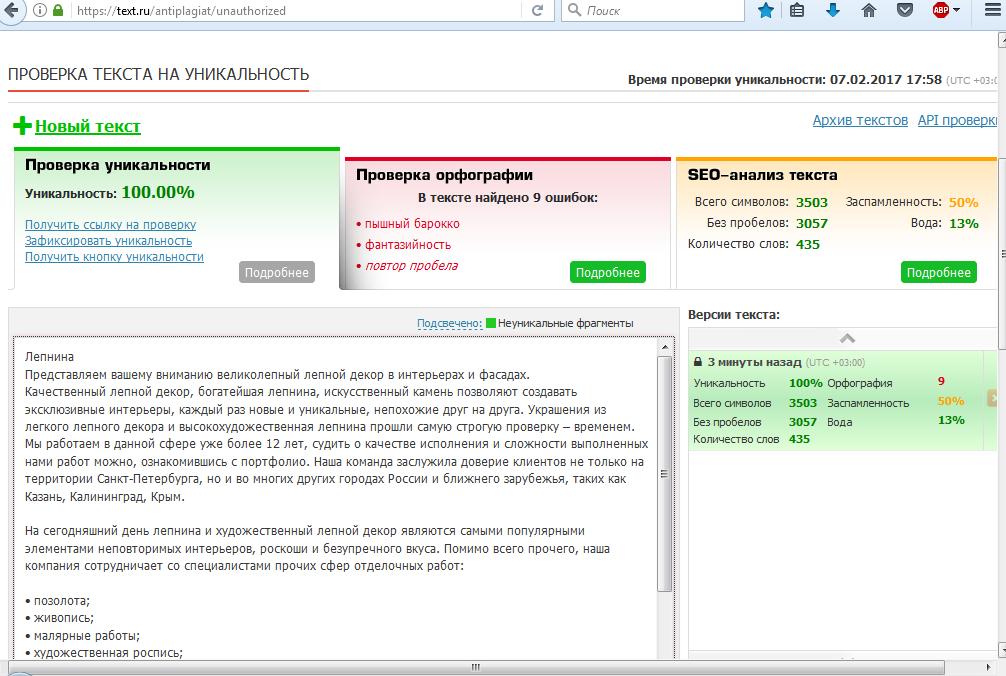Click Заспамленность 50% value in SEO panel
This screenshot has width=1006, height=676.
click(963, 202)
